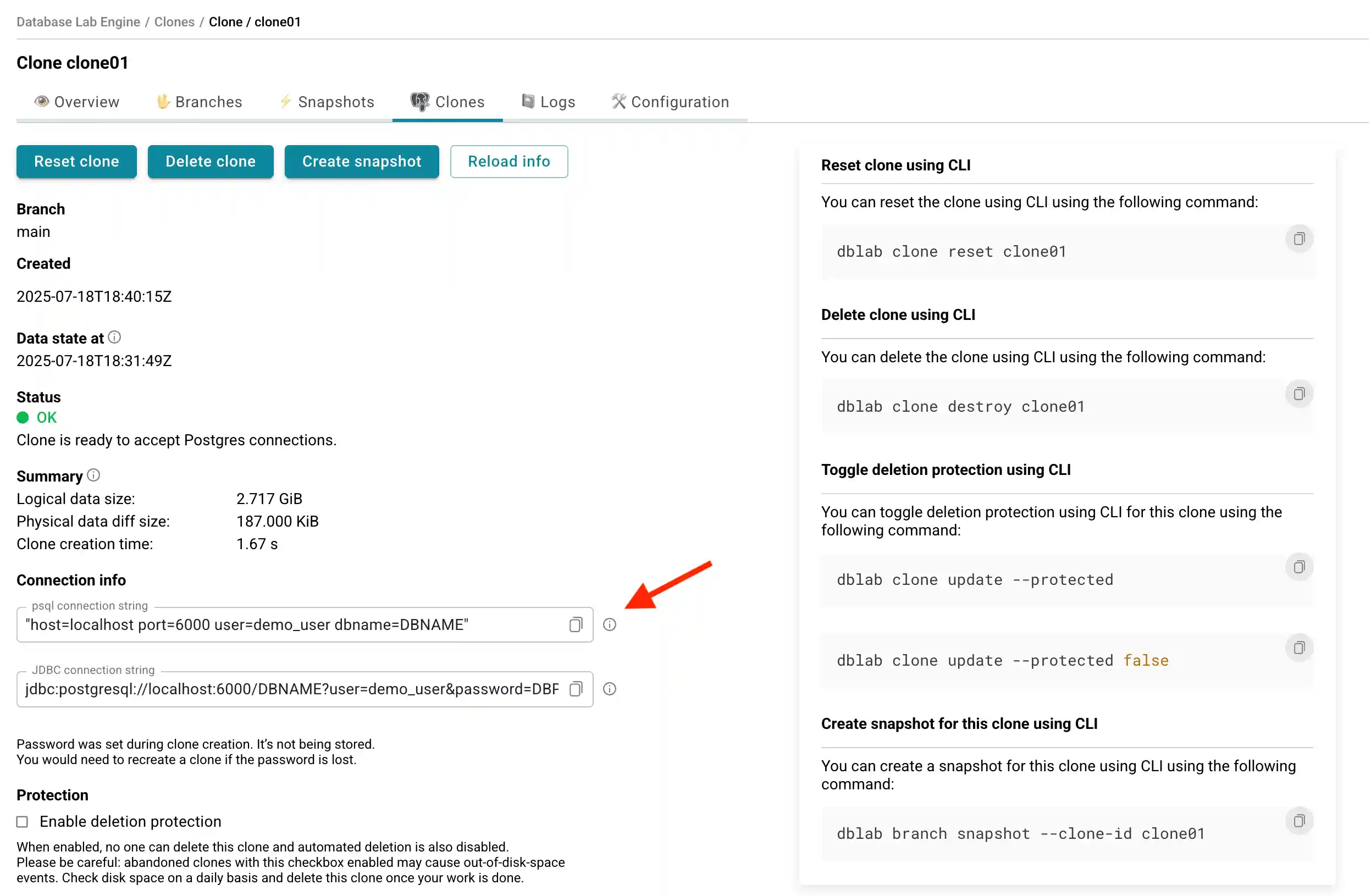Enable deletion protection for this clone
Screen dimensions: 1371x896
tap(22, 822)
